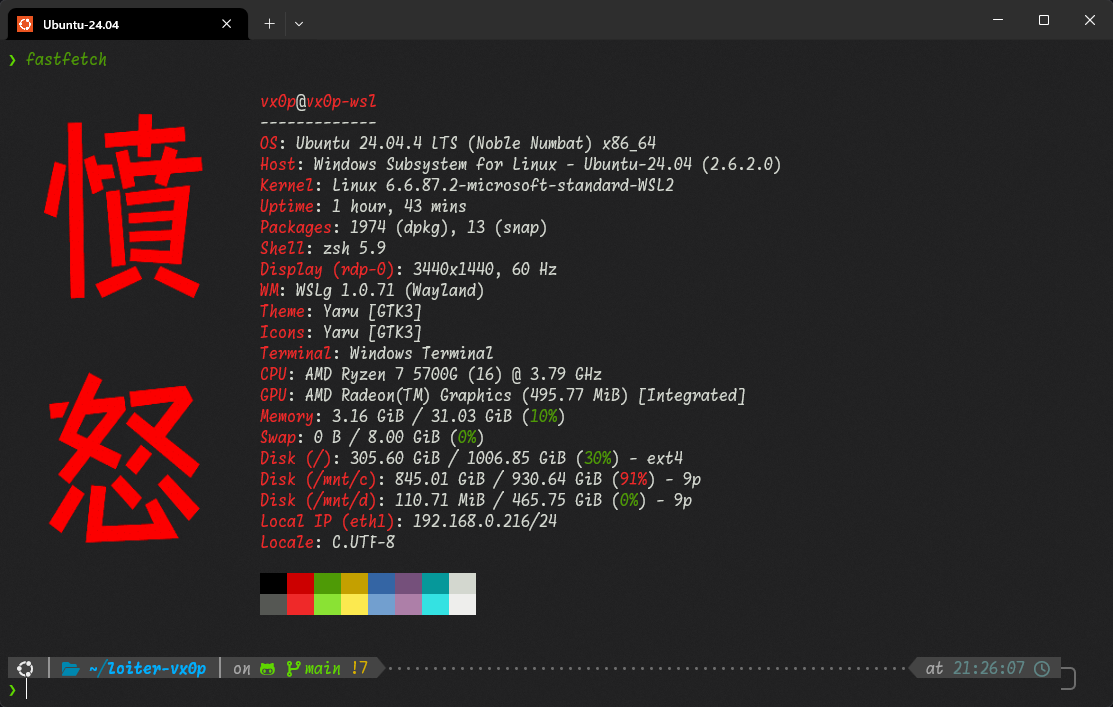Click the folder icon in the prompt

[x=70, y=668]
